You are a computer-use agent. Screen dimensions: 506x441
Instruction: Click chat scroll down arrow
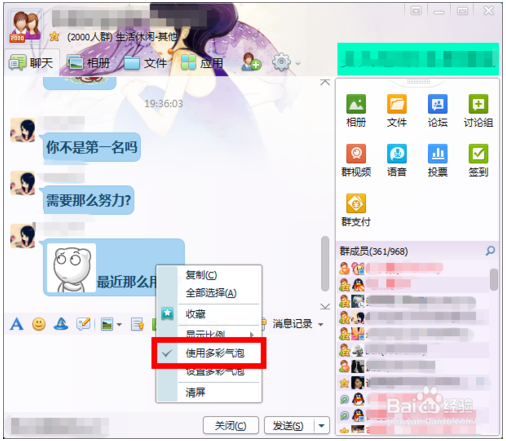[x=325, y=306]
